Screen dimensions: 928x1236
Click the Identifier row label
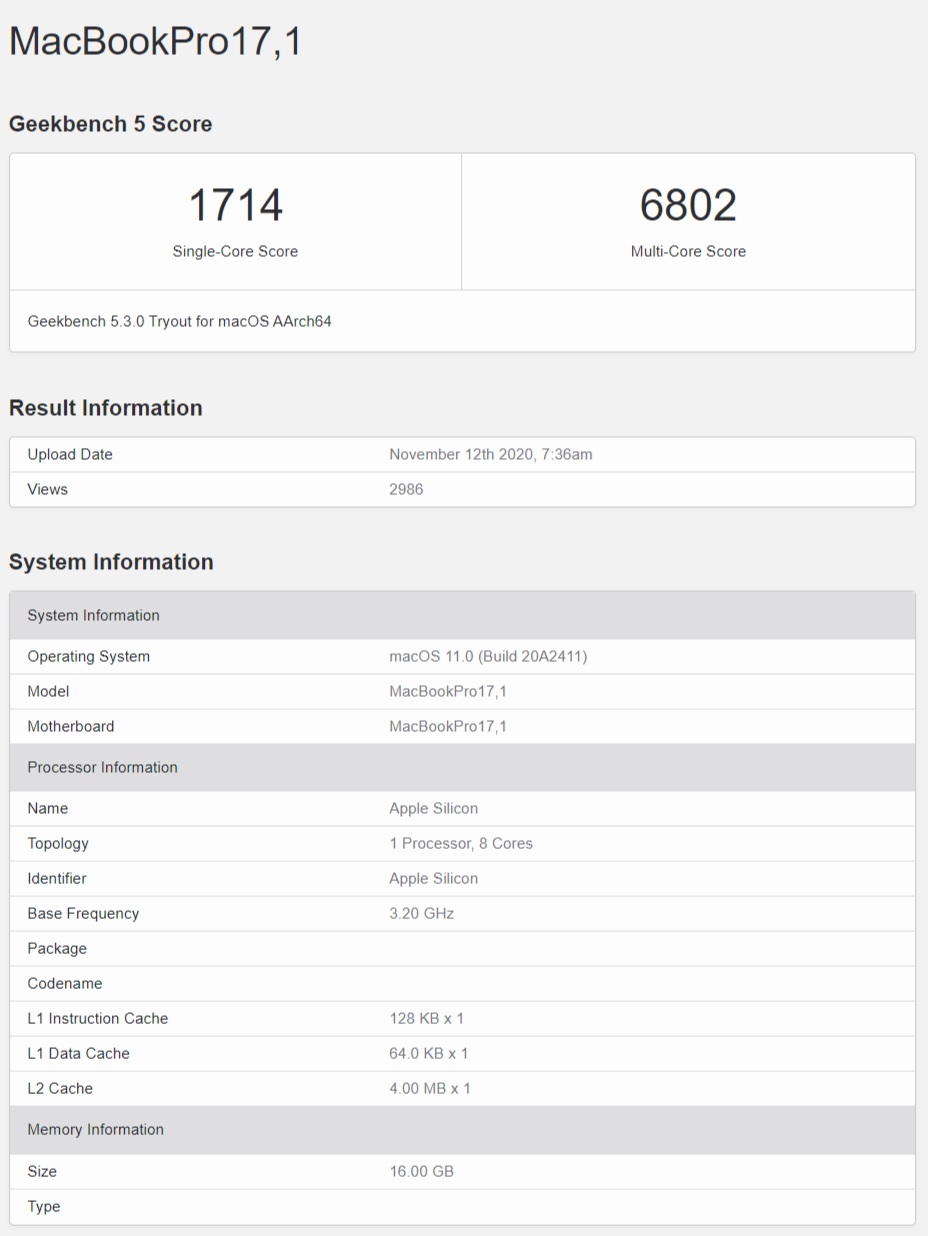coord(57,878)
